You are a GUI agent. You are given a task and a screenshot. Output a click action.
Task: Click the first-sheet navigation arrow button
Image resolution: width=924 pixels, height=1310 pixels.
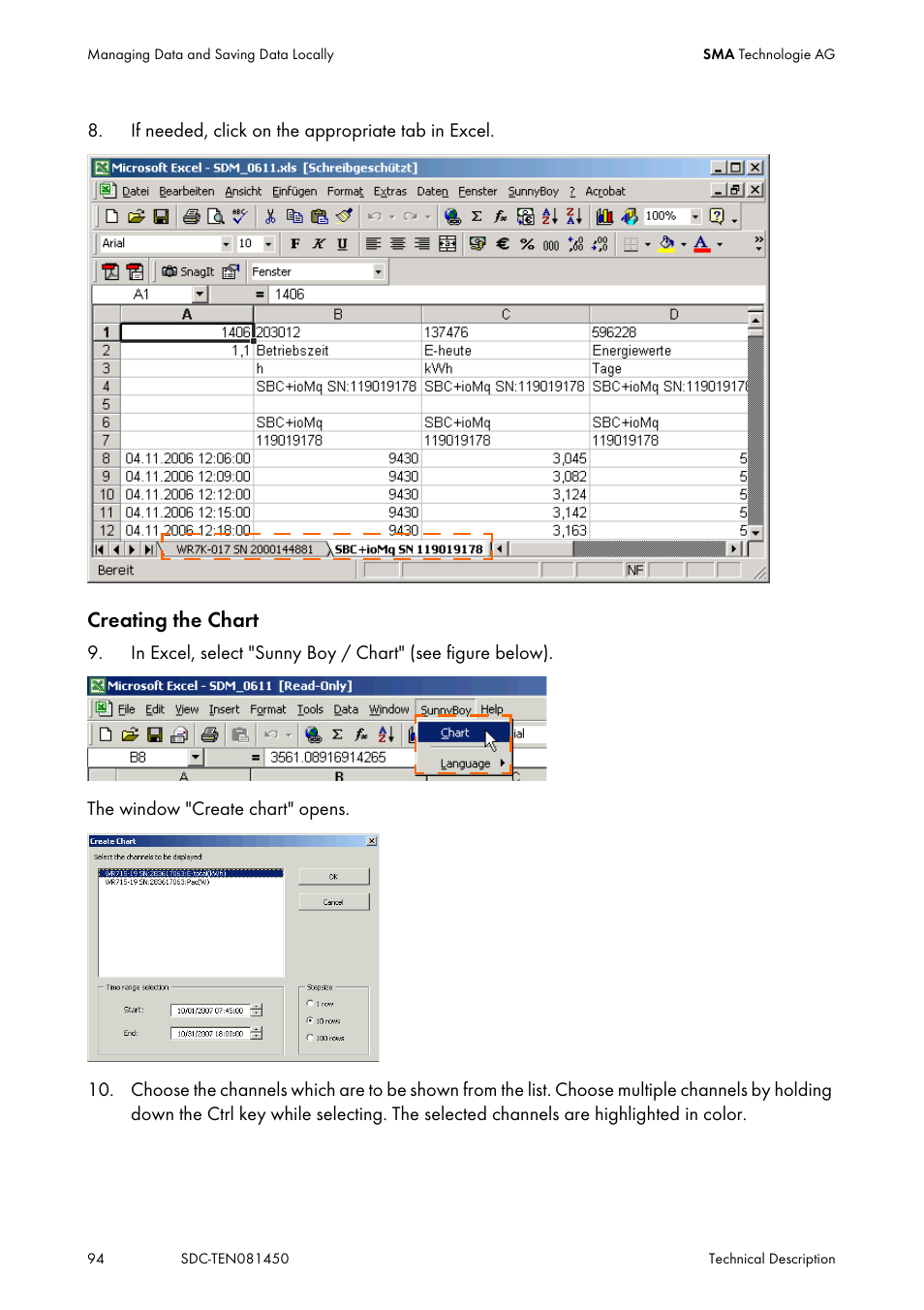click(x=99, y=549)
